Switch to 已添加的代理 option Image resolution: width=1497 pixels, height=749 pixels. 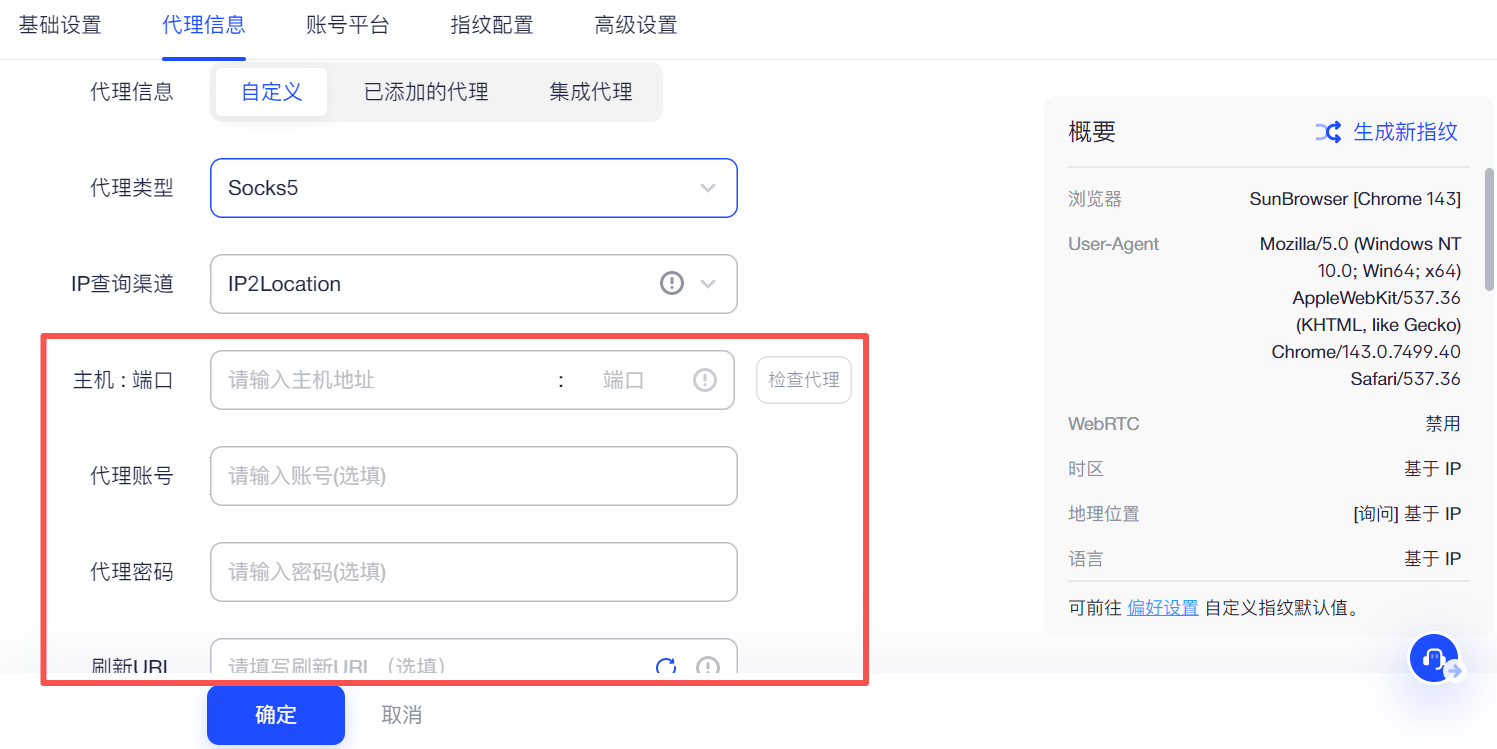426,92
